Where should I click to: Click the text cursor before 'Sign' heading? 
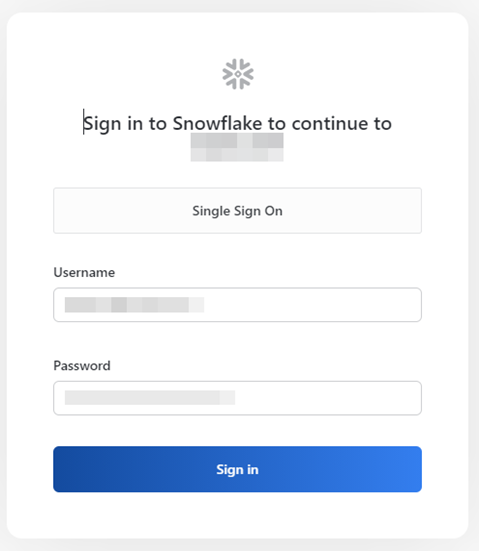[84, 122]
